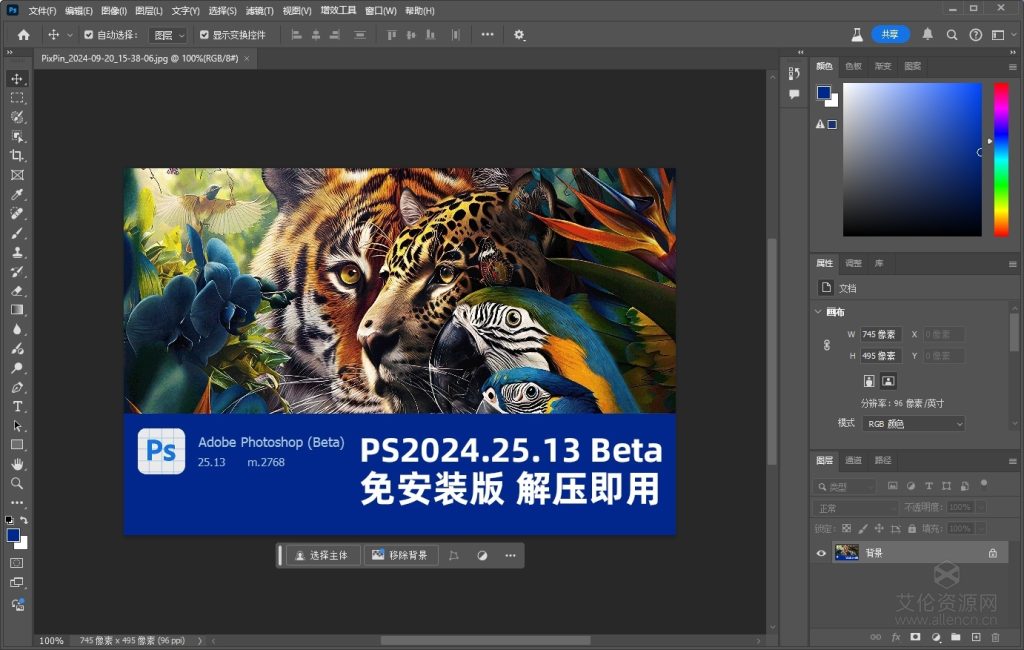Click the 选择主体 button
This screenshot has width=1024, height=650.
tap(323, 555)
